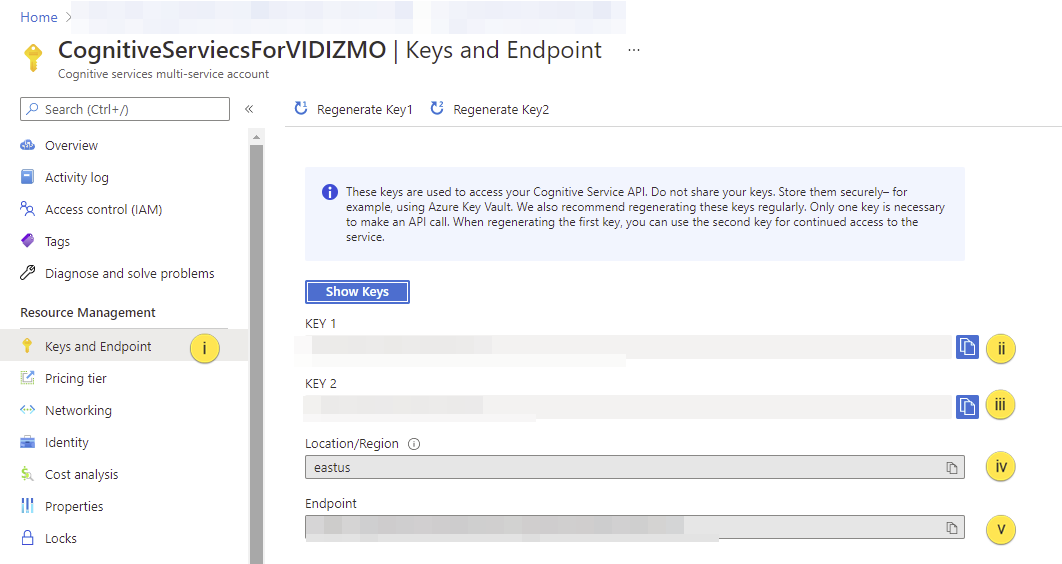The image size is (1062, 564).
Task: Copy the Location/Region value eastus
Action: coord(952,468)
